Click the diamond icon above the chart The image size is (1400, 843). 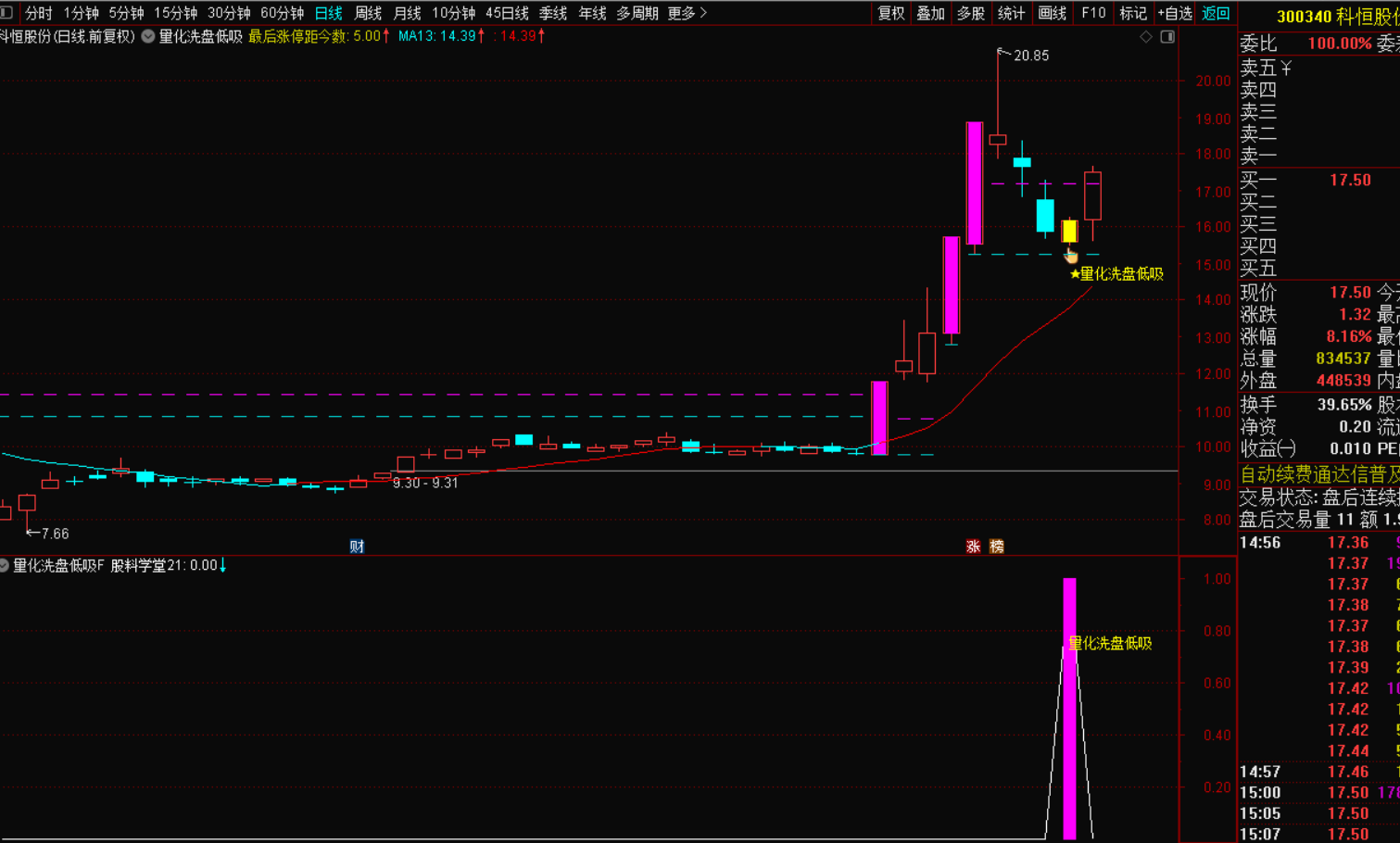point(1146,36)
